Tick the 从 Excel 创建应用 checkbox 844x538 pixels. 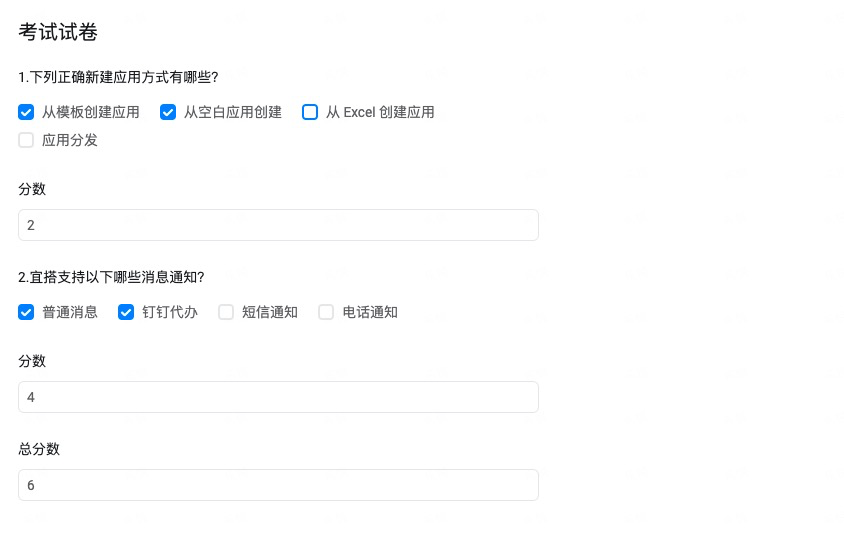click(310, 112)
